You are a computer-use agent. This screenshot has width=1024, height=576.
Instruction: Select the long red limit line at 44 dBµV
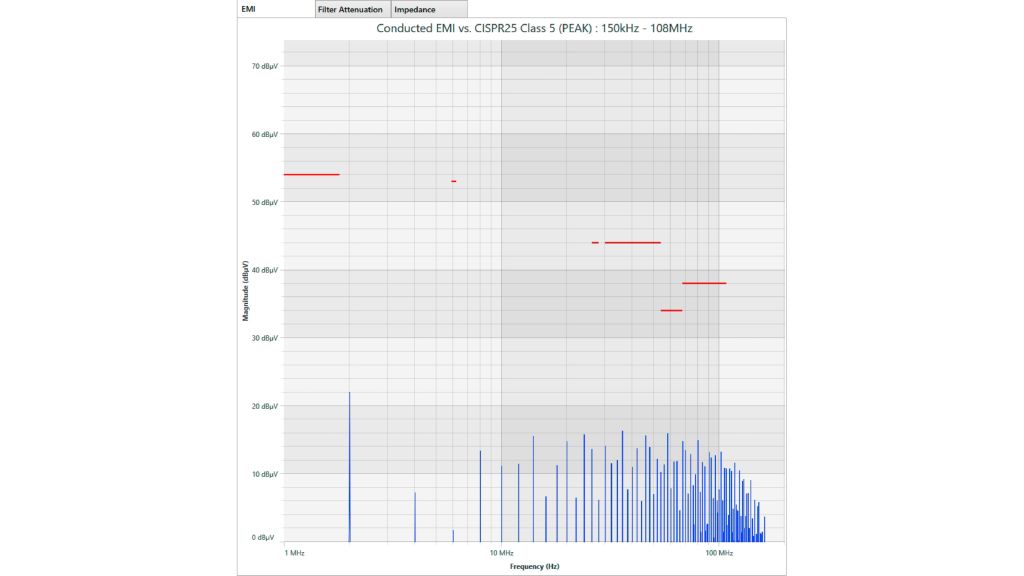632,242
